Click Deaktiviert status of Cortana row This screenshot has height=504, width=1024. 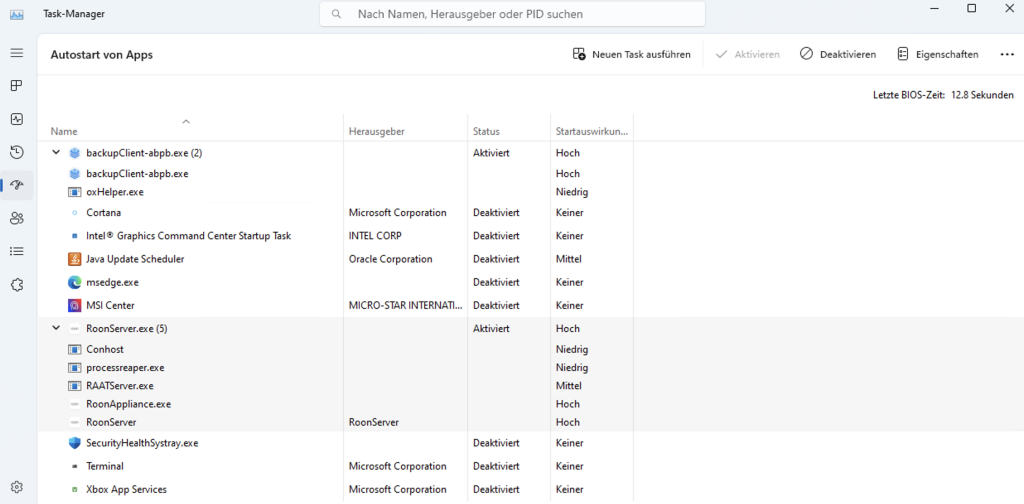tap(496, 213)
